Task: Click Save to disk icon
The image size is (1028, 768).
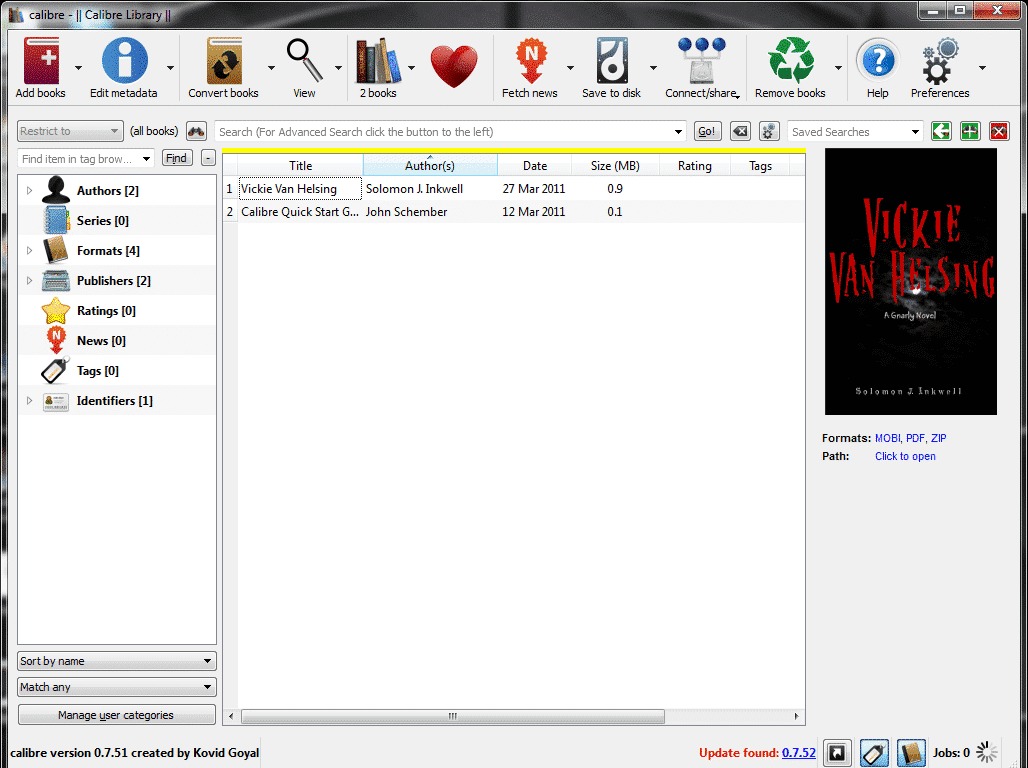Action: (x=612, y=60)
